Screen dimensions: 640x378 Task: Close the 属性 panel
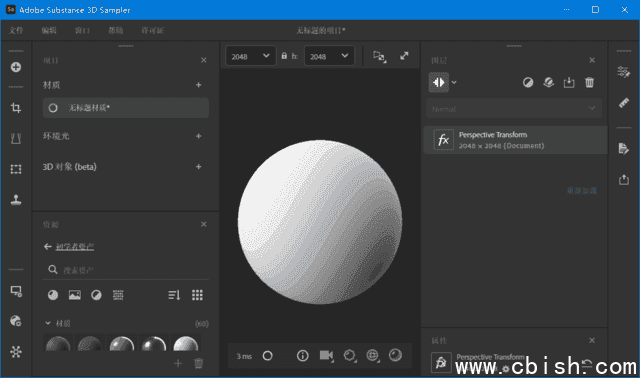pos(592,340)
